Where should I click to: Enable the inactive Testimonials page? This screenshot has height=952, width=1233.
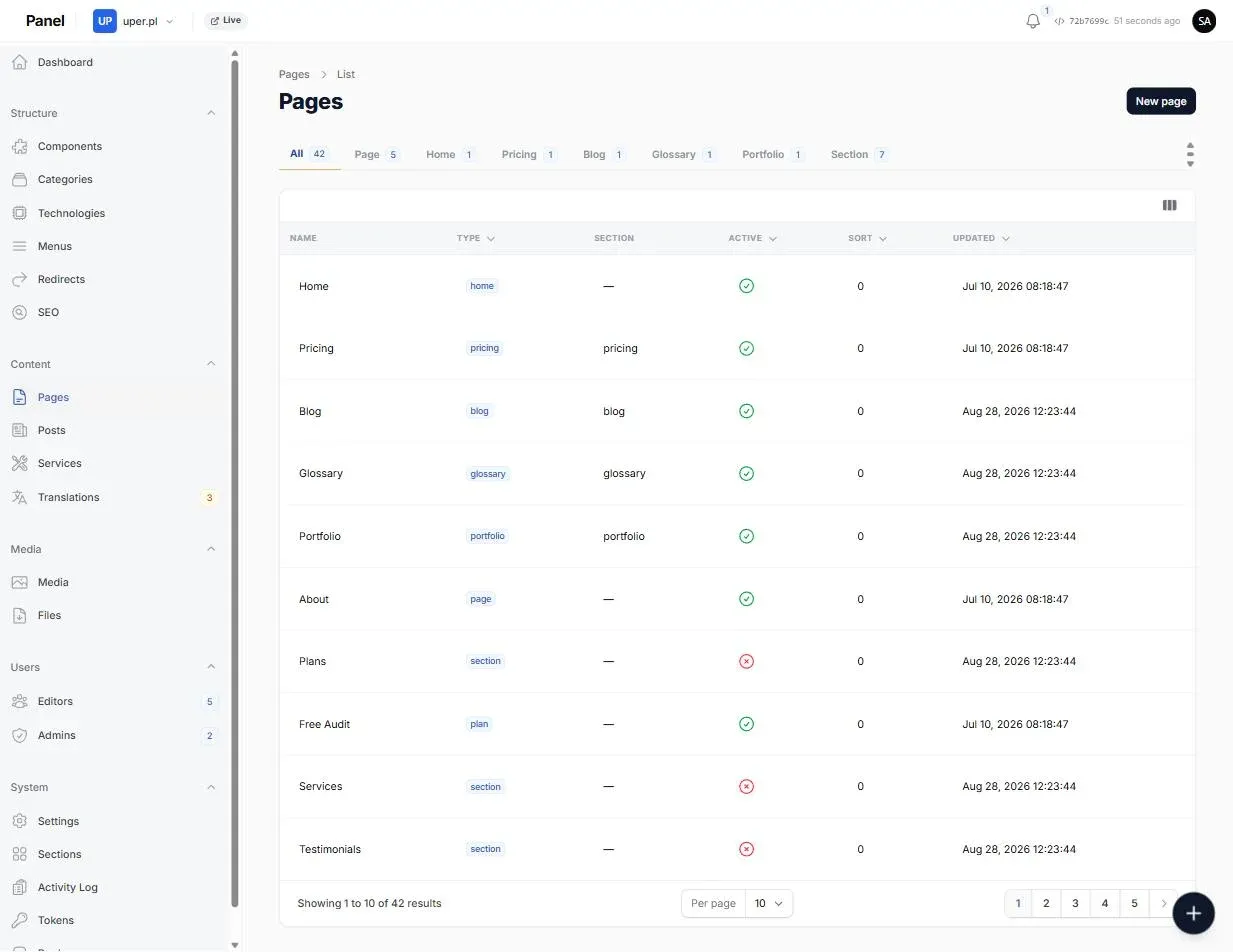[746, 849]
